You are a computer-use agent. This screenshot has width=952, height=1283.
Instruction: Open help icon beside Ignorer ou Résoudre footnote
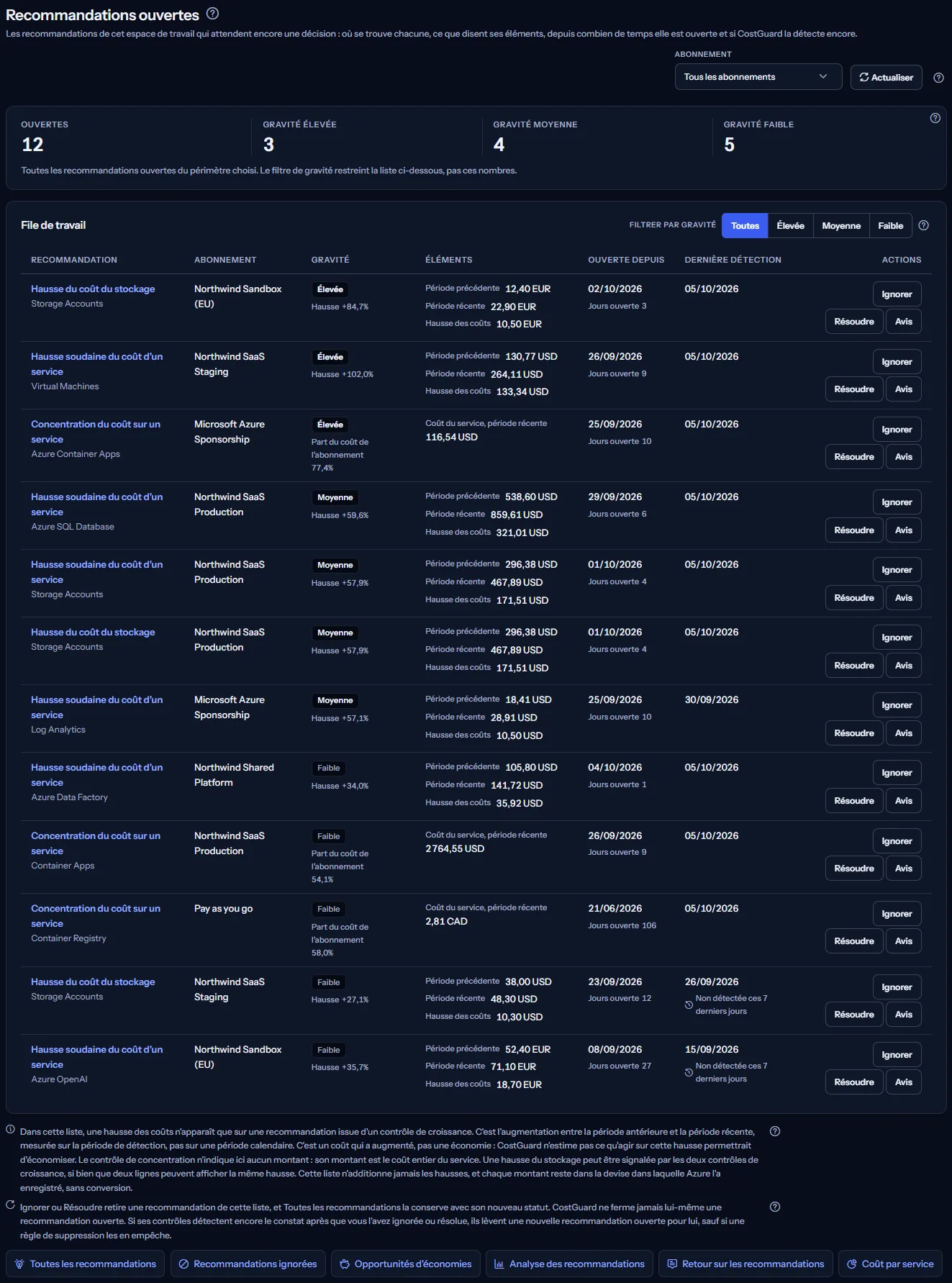click(x=775, y=1207)
